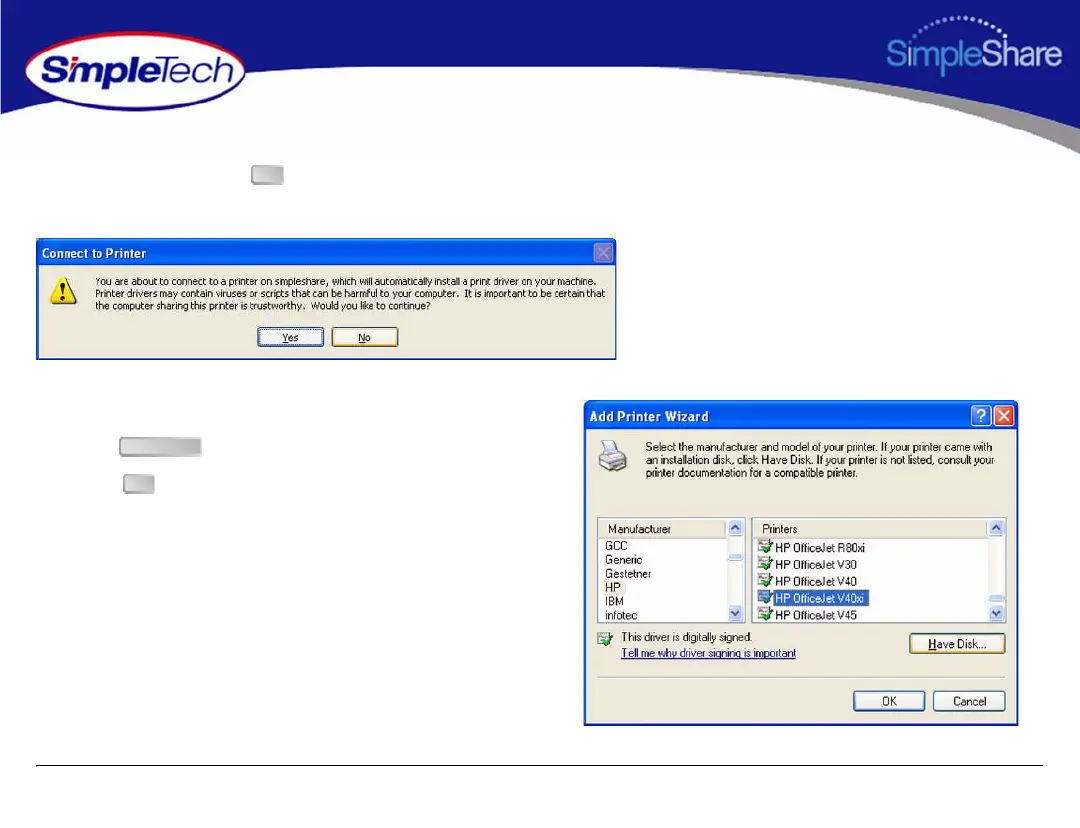This screenshot has height=828, width=1080.
Task: Click No in Connect to Printer dialog
Action: point(364,337)
